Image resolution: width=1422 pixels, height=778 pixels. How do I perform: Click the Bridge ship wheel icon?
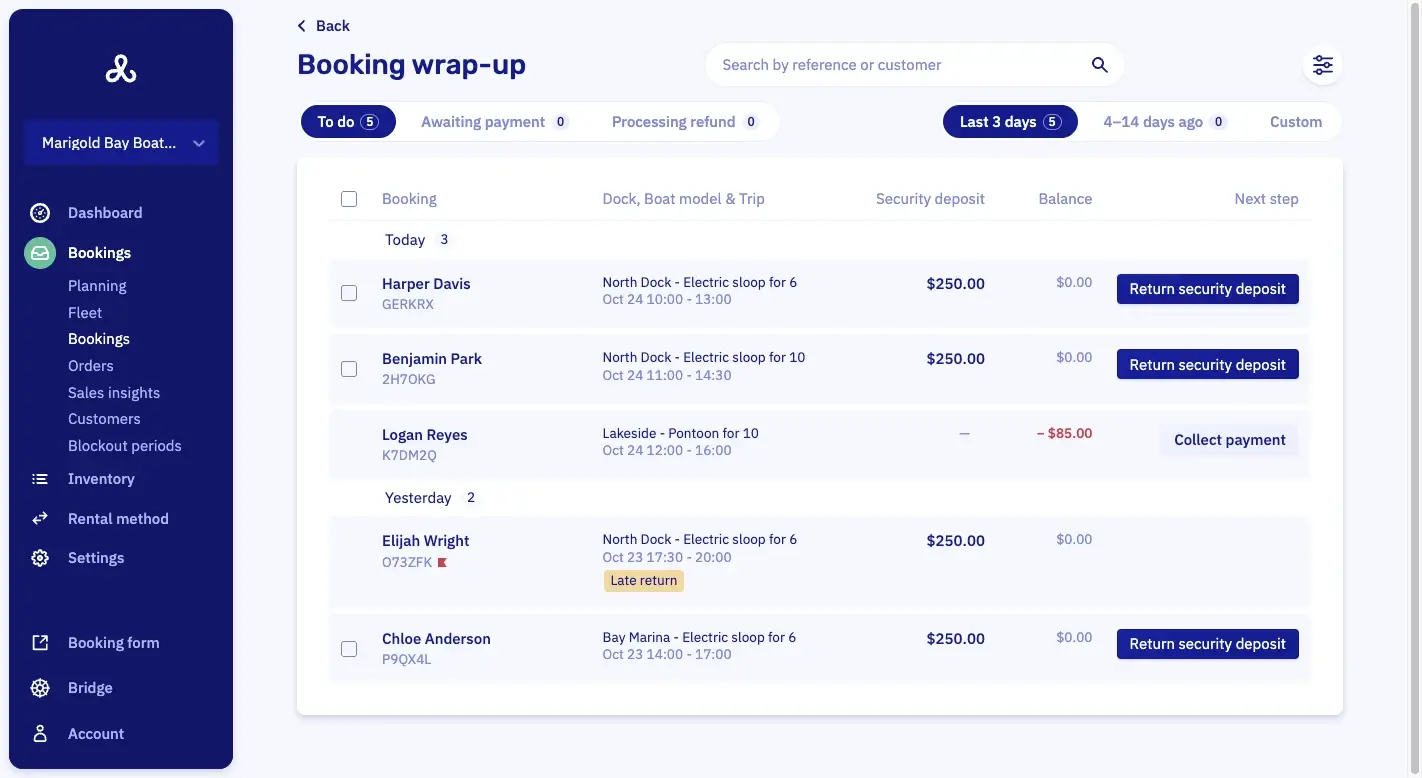pyautogui.click(x=40, y=688)
